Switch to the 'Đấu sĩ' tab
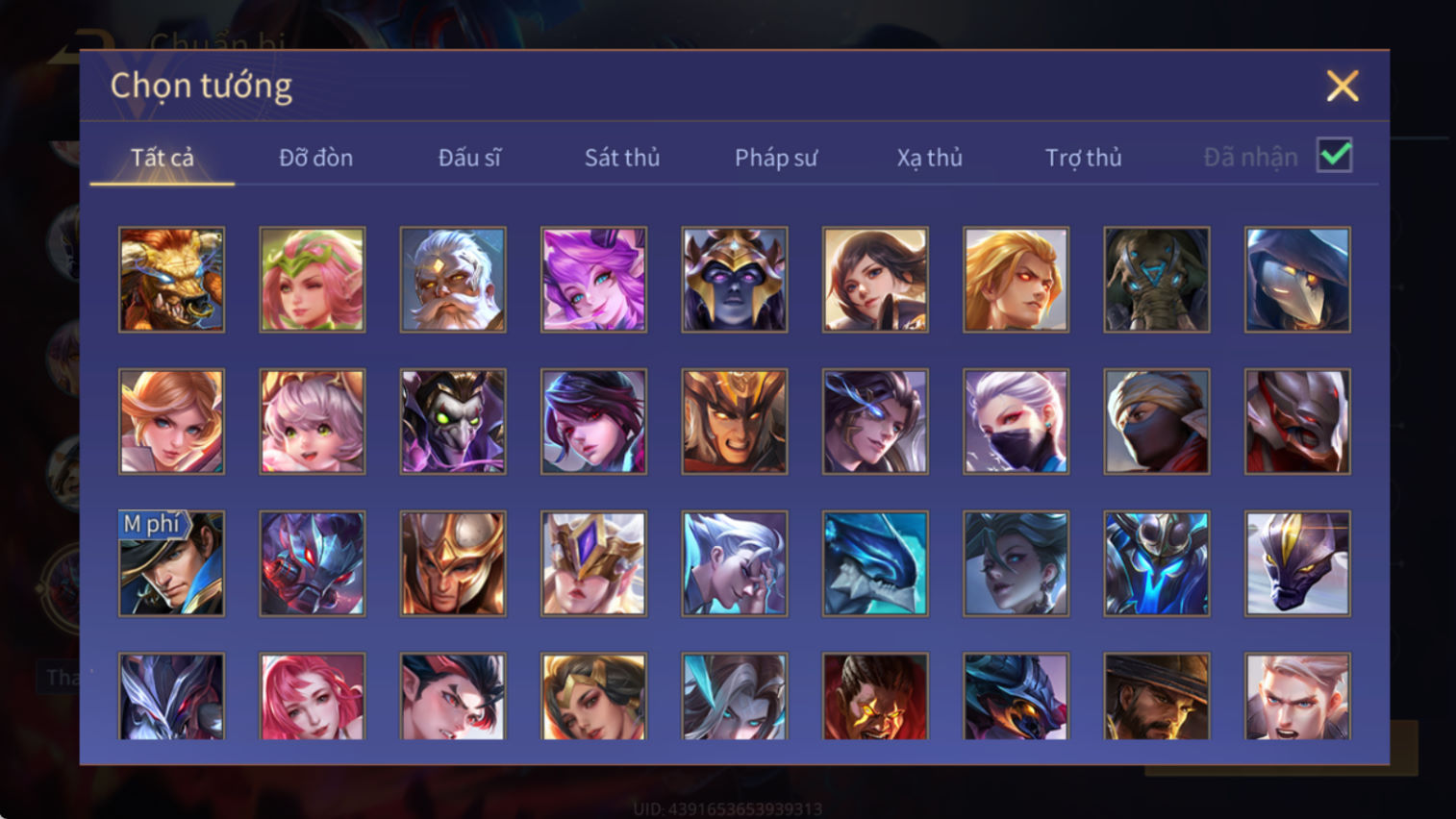The image size is (1456, 819). pyautogui.click(x=469, y=158)
